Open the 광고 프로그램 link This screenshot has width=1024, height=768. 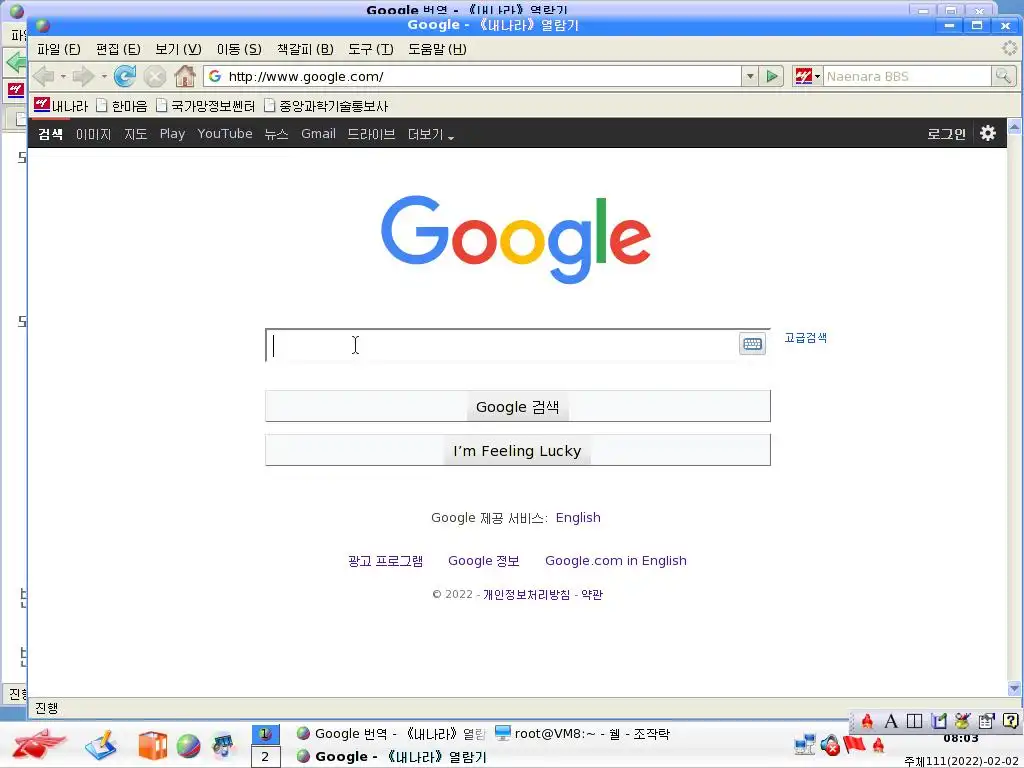pyautogui.click(x=385, y=560)
